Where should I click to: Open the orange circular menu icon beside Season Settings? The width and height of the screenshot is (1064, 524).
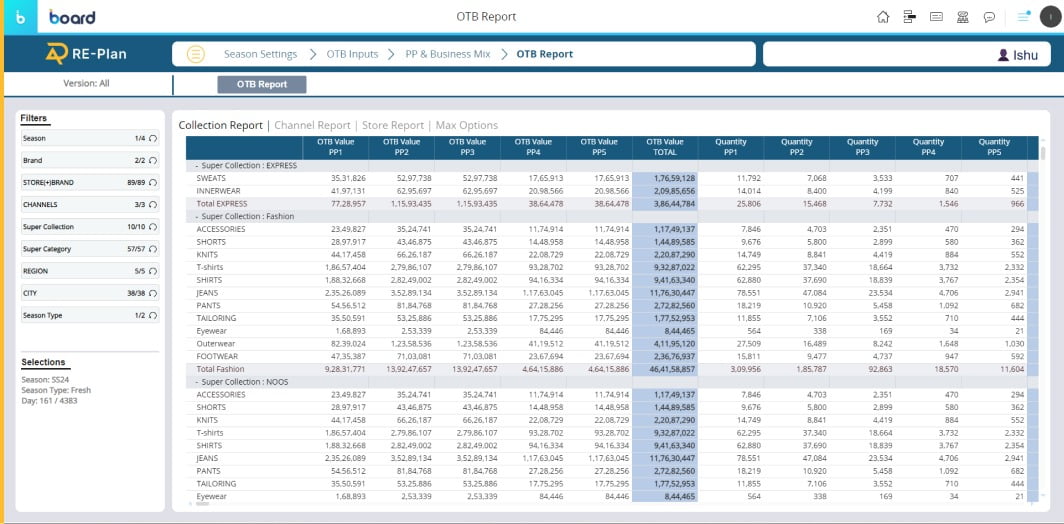pyautogui.click(x=196, y=54)
